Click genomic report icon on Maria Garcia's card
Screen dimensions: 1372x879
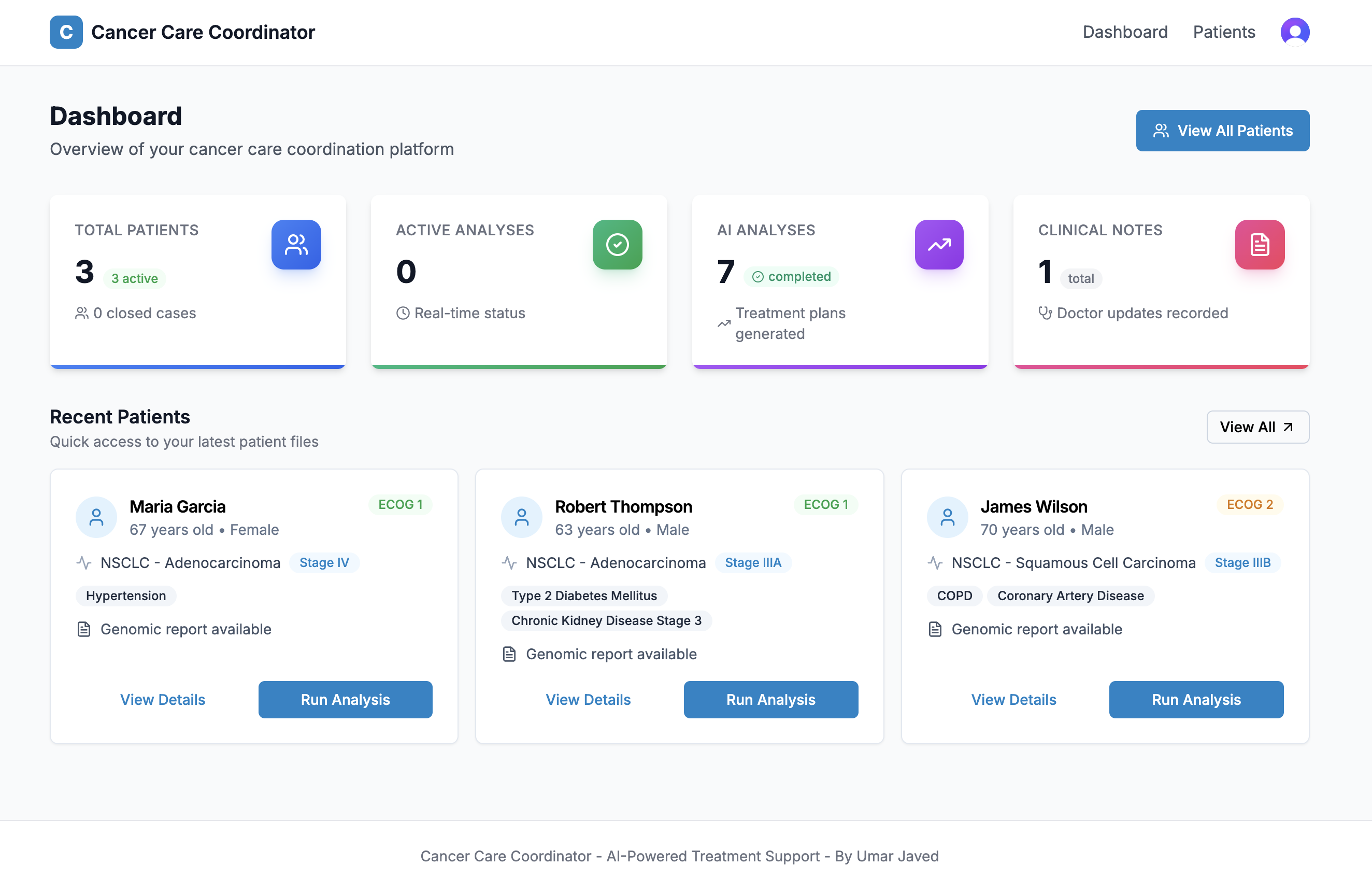(84, 629)
